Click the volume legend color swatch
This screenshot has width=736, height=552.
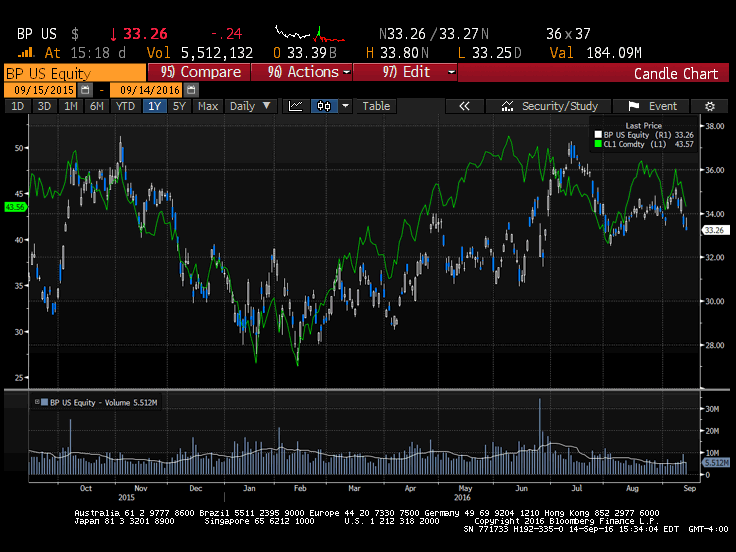click(x=45, y=402)
